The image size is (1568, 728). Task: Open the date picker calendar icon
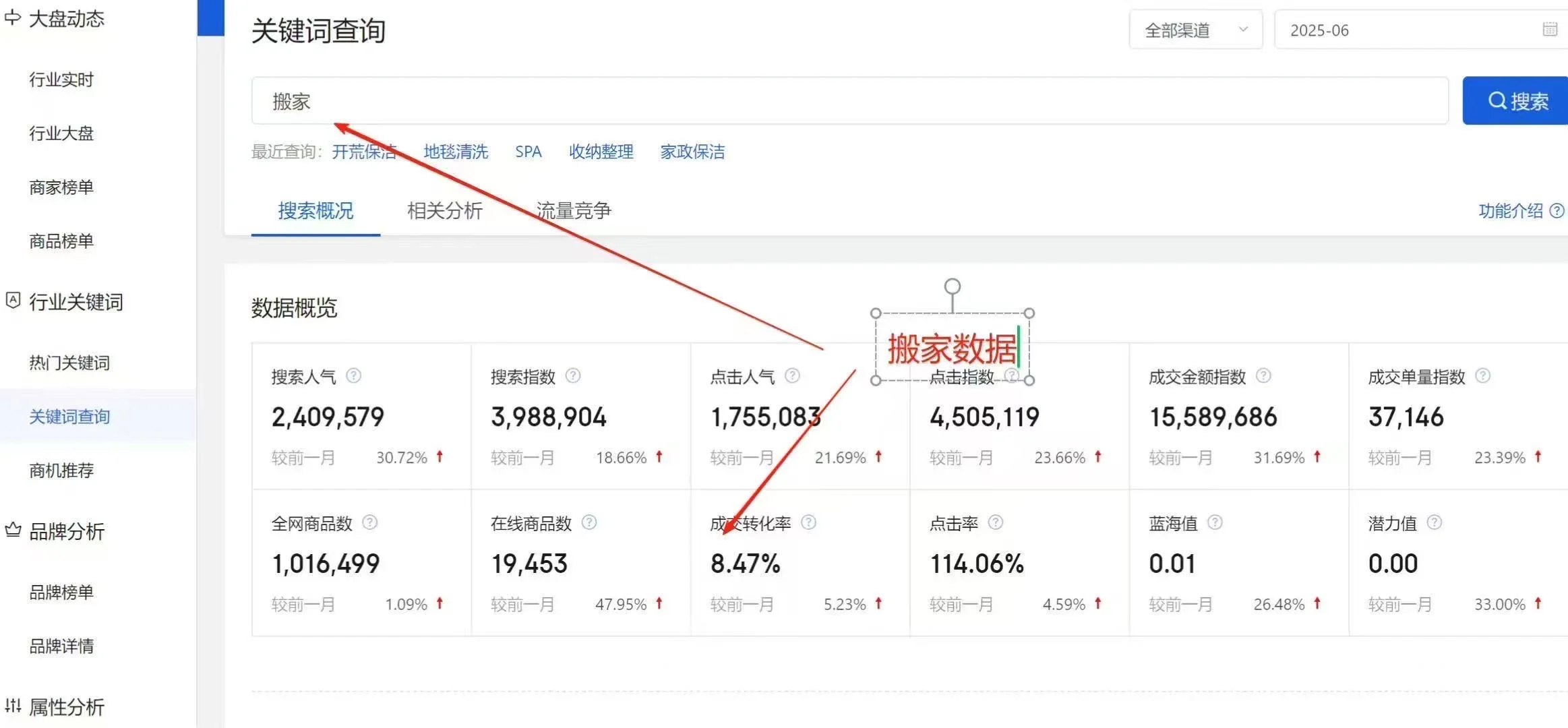point(1550,29)
